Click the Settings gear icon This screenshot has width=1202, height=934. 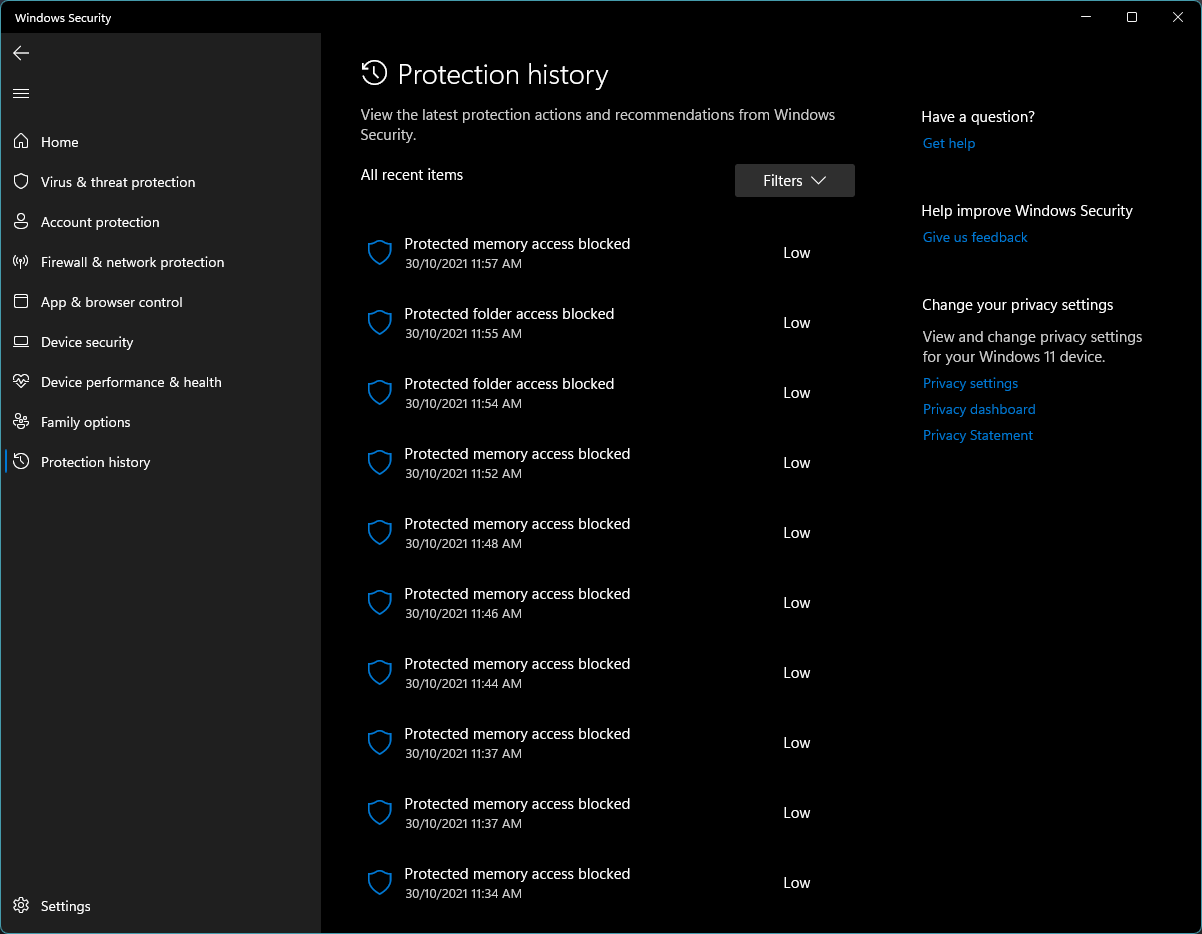pos(21,906)
